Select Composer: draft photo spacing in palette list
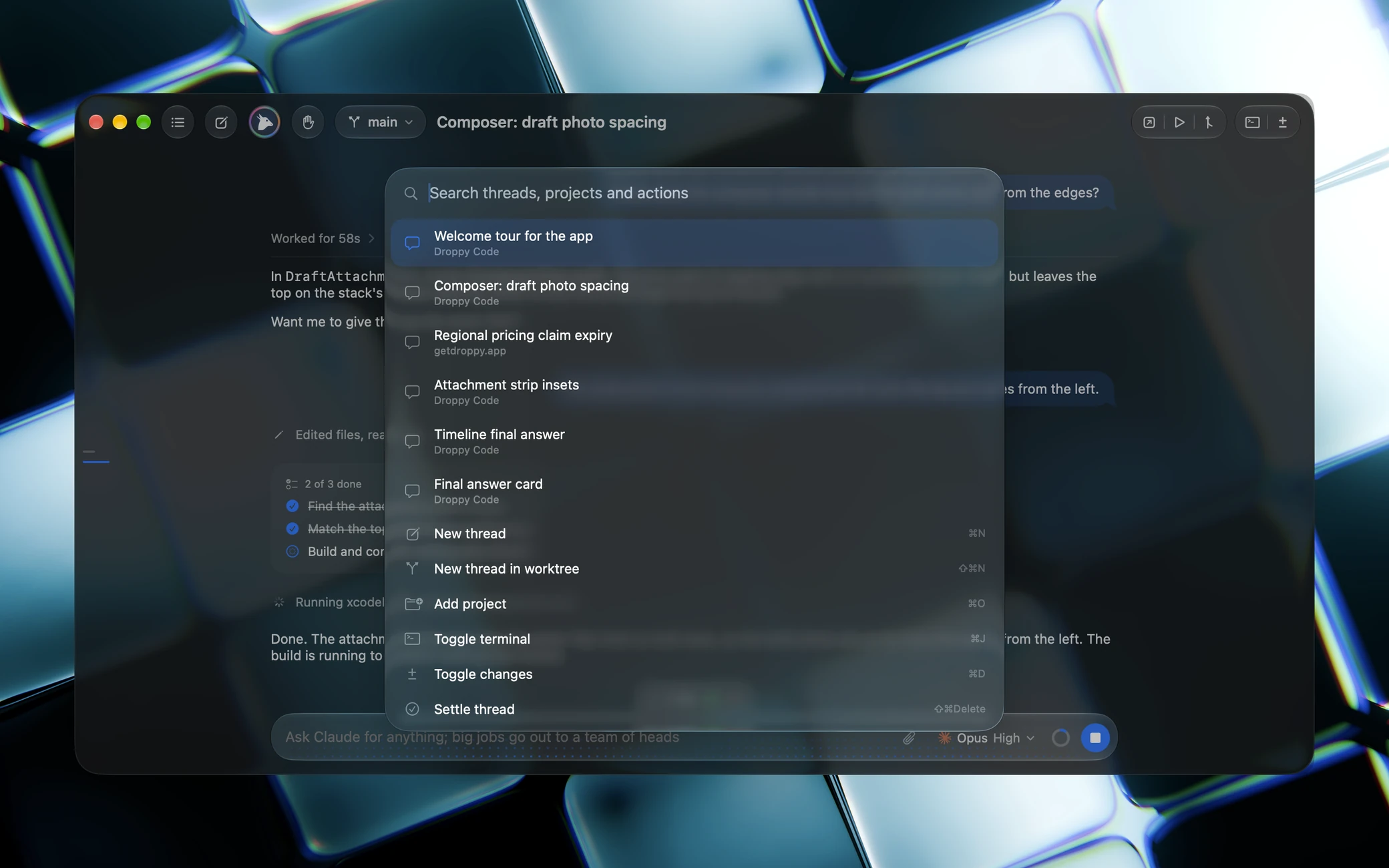1389x868 pixels. point(694,292)
